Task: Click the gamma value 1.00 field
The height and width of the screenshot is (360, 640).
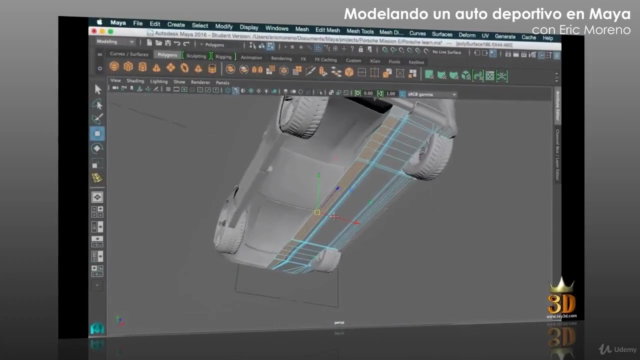Action: pos(391,94)
